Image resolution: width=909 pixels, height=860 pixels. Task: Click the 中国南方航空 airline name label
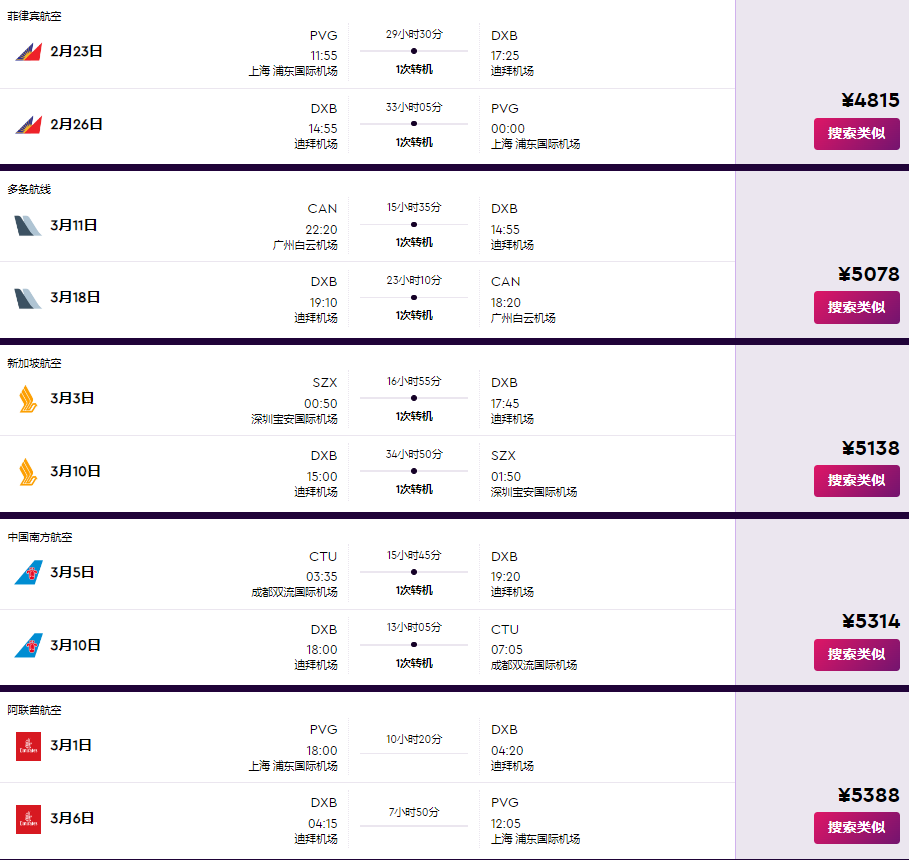coord(40,537)
